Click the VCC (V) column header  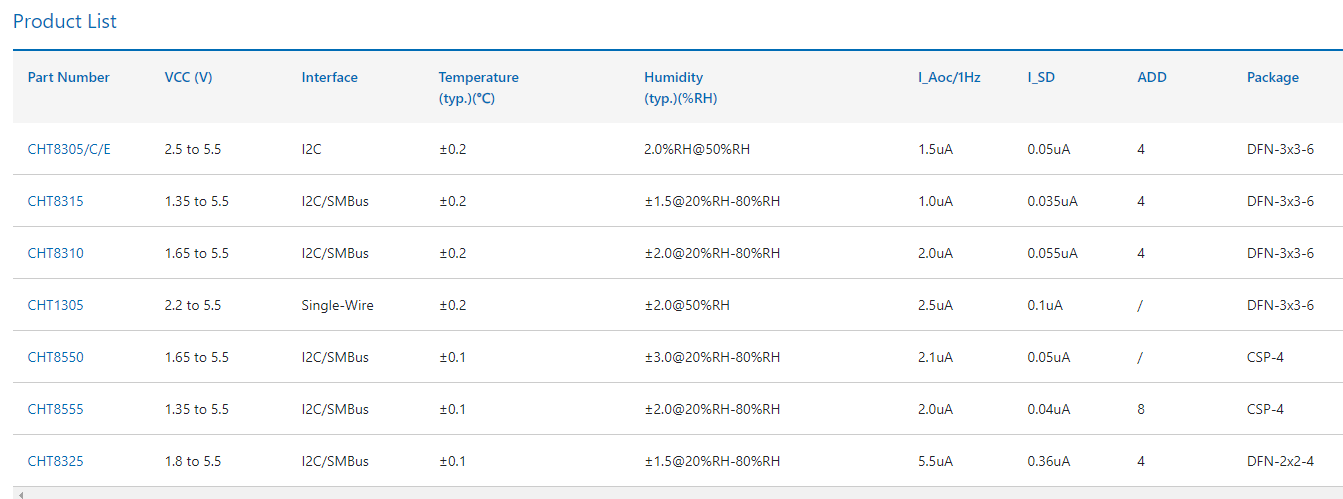click(188, 77)
